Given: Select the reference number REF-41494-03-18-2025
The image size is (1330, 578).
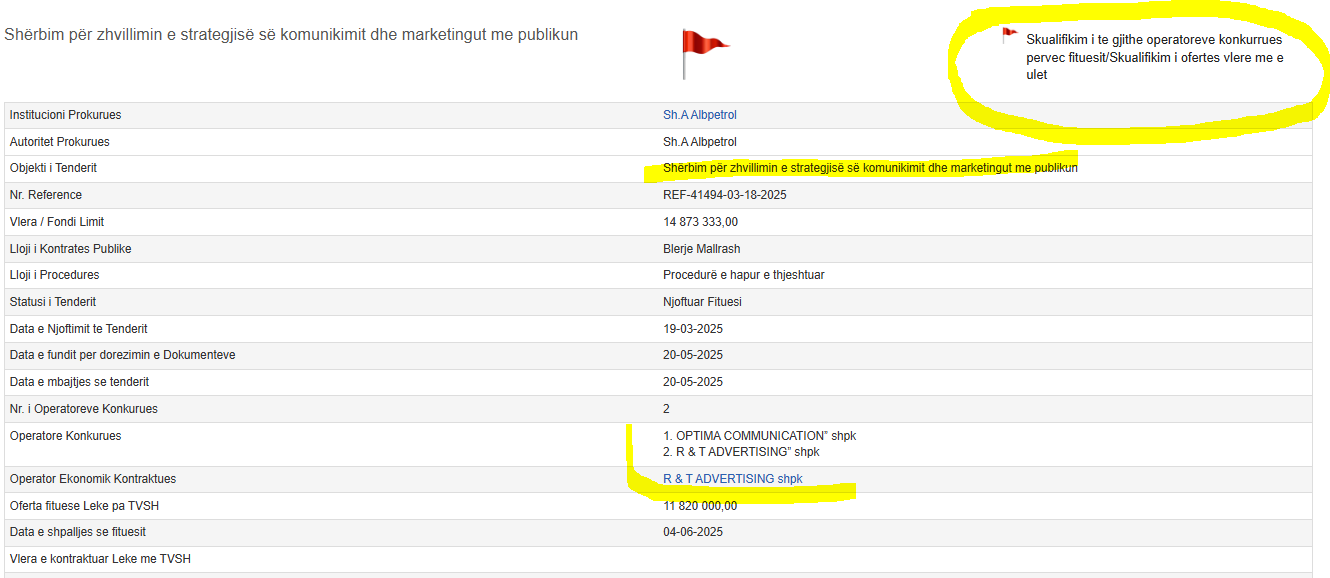Looking at the screenshot, I should (x=724, y=195).
